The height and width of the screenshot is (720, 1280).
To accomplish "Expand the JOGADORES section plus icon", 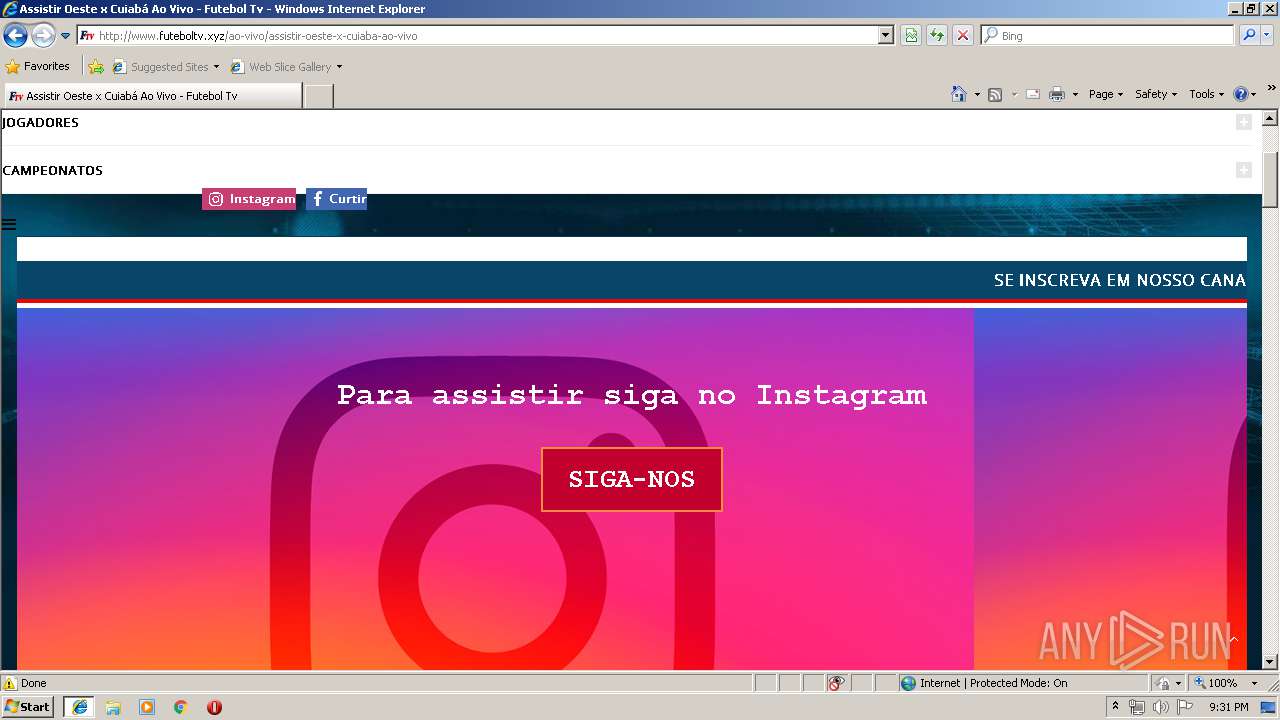I will click(1243, 122).
